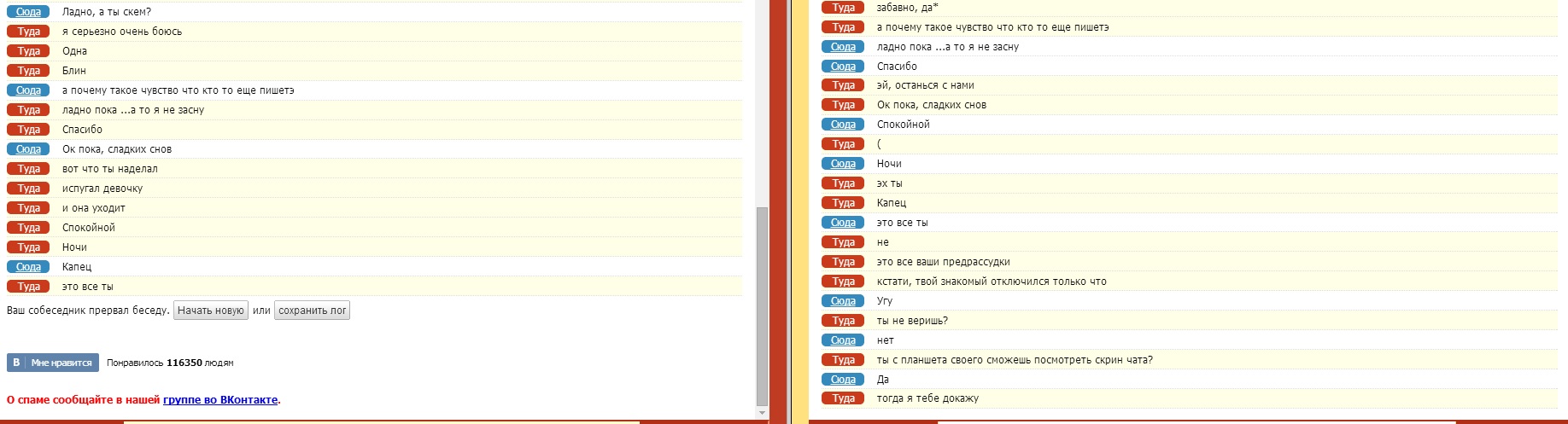Screen dimensions: 1568x424
Task: Right chat: click 'Сюда' badge beside 'это все ты'
Action: click(x=843, y=223)
